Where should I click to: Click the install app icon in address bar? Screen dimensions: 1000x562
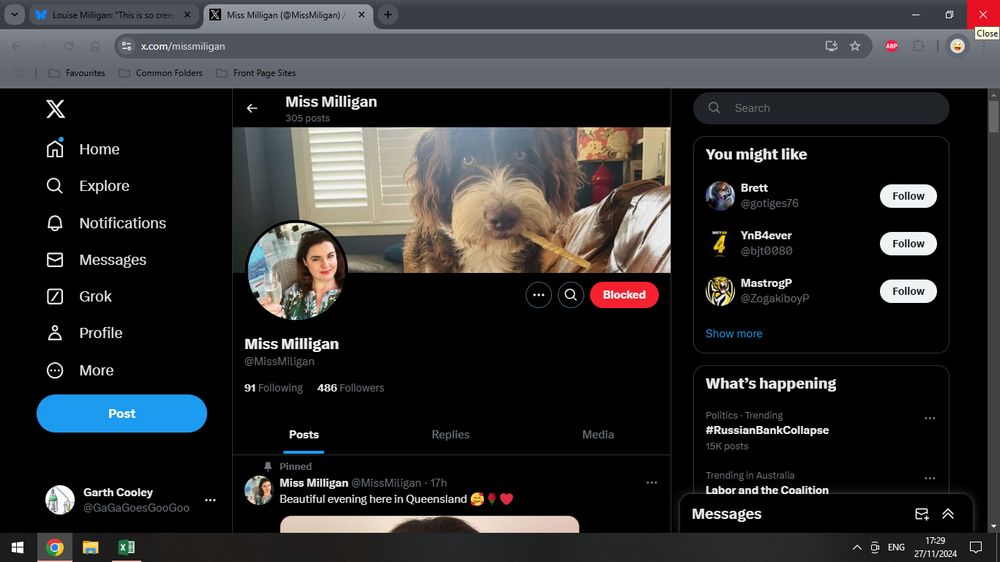(x=831, y=46)
